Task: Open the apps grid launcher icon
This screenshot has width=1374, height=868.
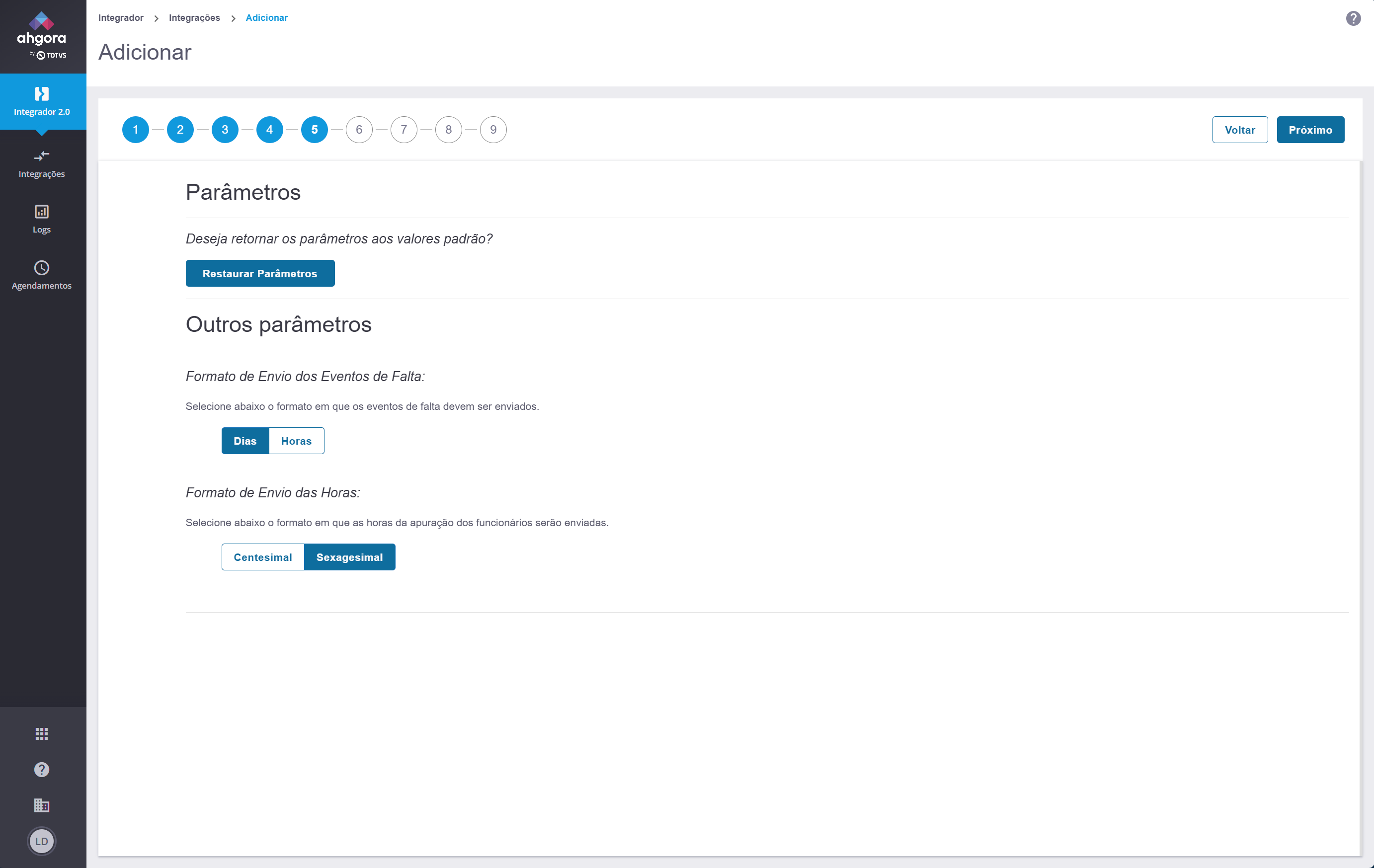Action: coord(42,733)
